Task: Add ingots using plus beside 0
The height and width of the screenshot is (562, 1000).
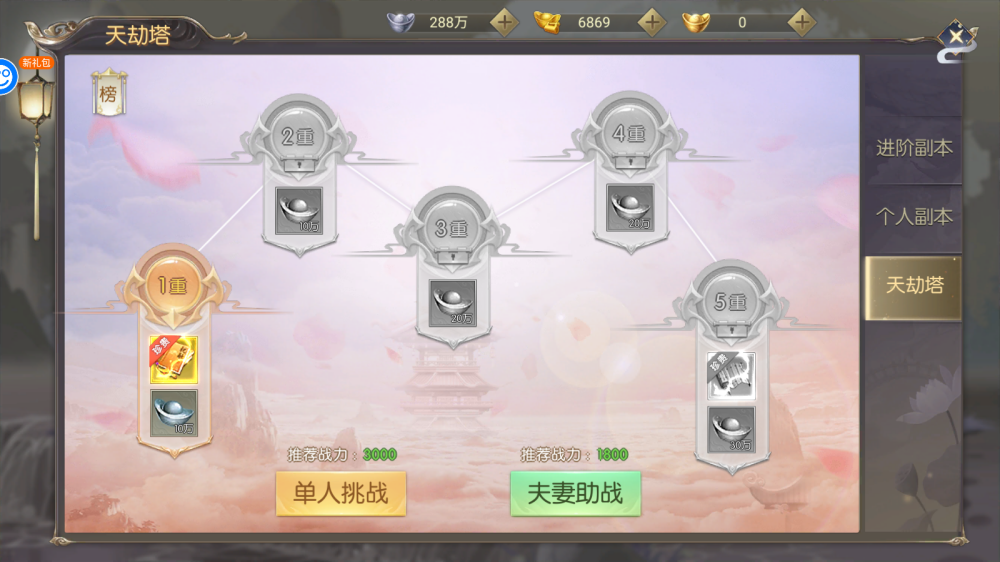Action: [802, 22]
